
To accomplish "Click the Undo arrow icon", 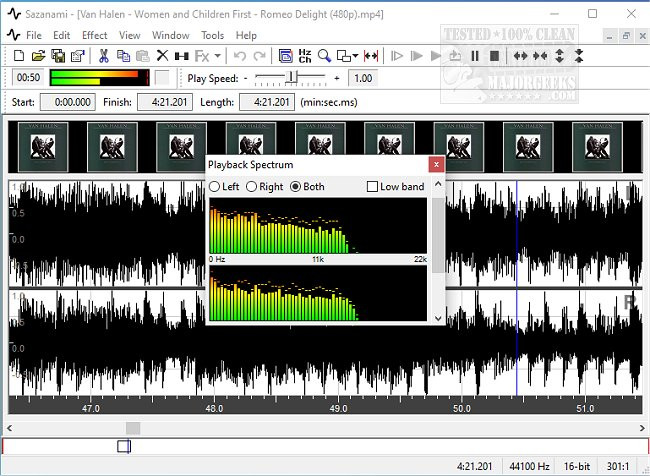I will pyautogui.click(x=240, y=56).
